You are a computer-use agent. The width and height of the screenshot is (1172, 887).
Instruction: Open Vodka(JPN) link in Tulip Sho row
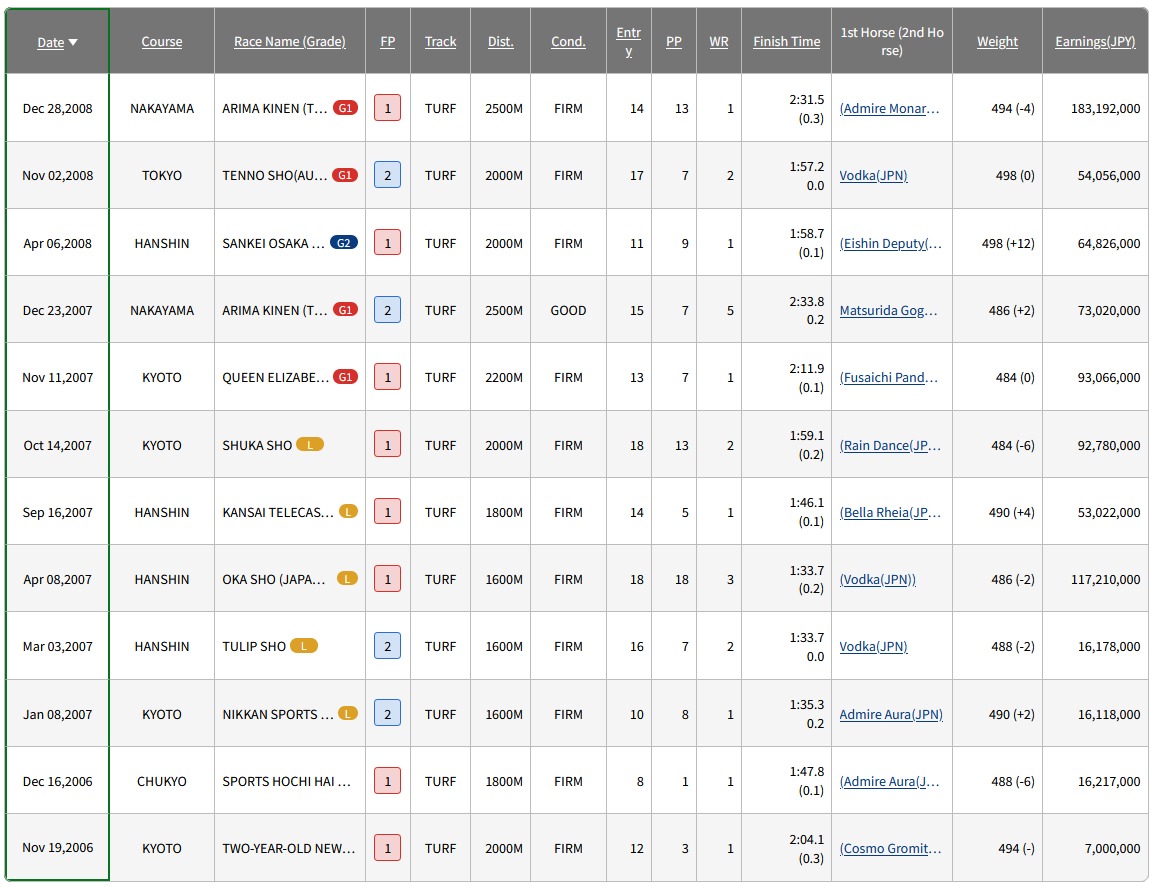tap(873, 647)
